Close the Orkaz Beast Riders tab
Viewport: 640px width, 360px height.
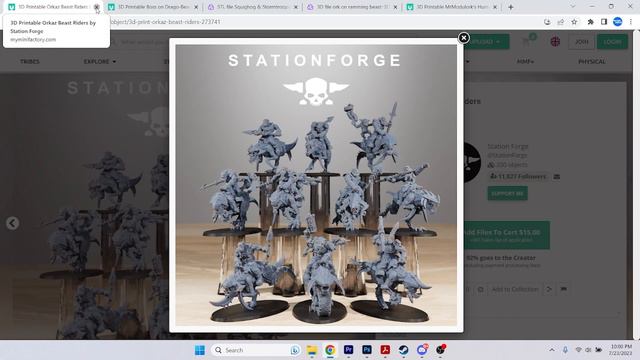coord(96,7)
